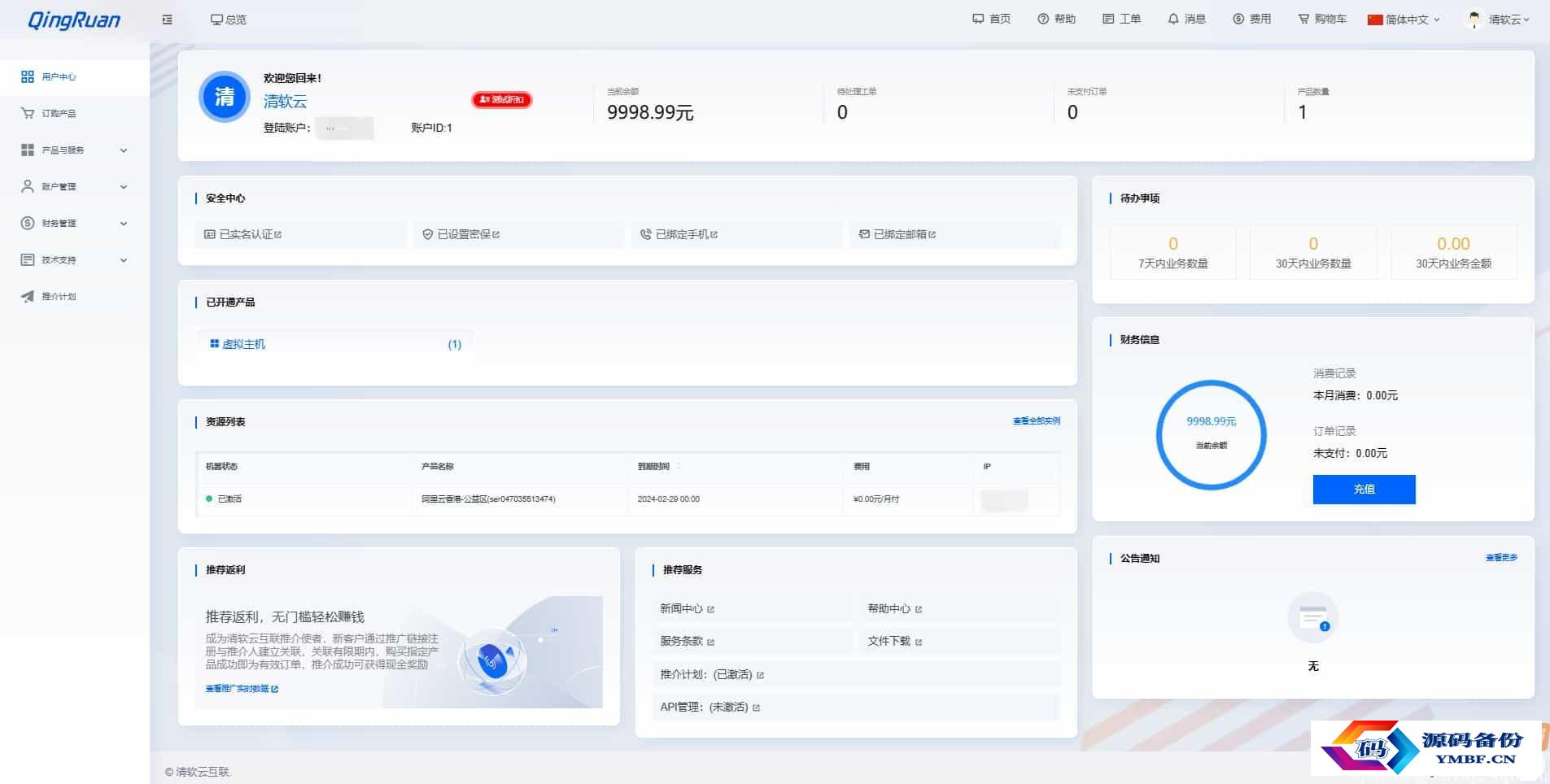Open 工单 tickets in the top bar
Image resolution: width=1550 pixels, height=784 pixels.
[1121, 19]
